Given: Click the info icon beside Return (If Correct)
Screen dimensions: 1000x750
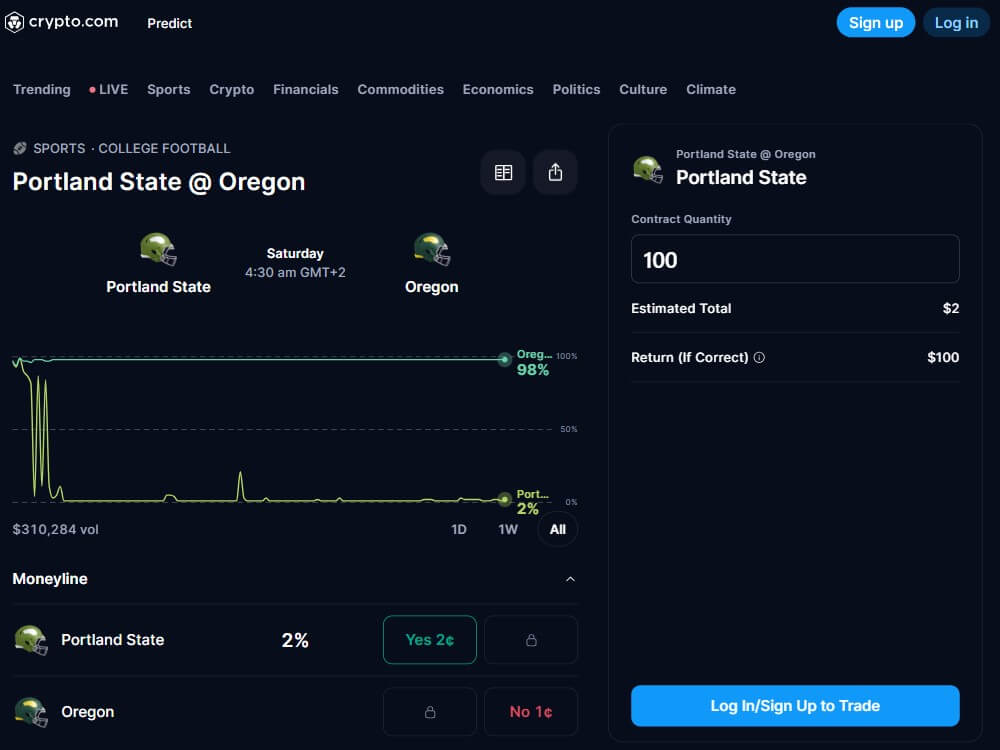Looking at the screenshot, I should [759, 358].
